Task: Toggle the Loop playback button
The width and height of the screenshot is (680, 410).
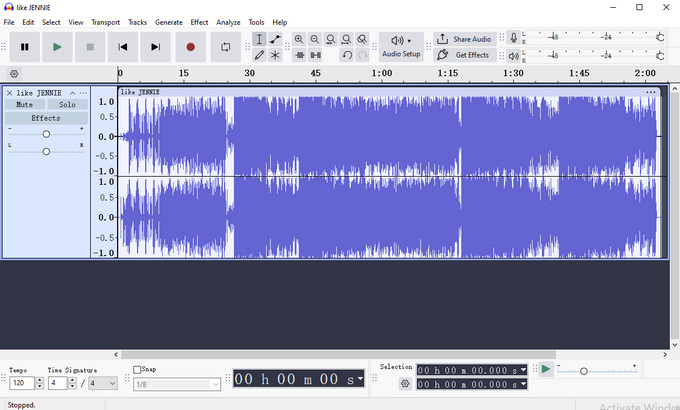Action: [226, 47]
